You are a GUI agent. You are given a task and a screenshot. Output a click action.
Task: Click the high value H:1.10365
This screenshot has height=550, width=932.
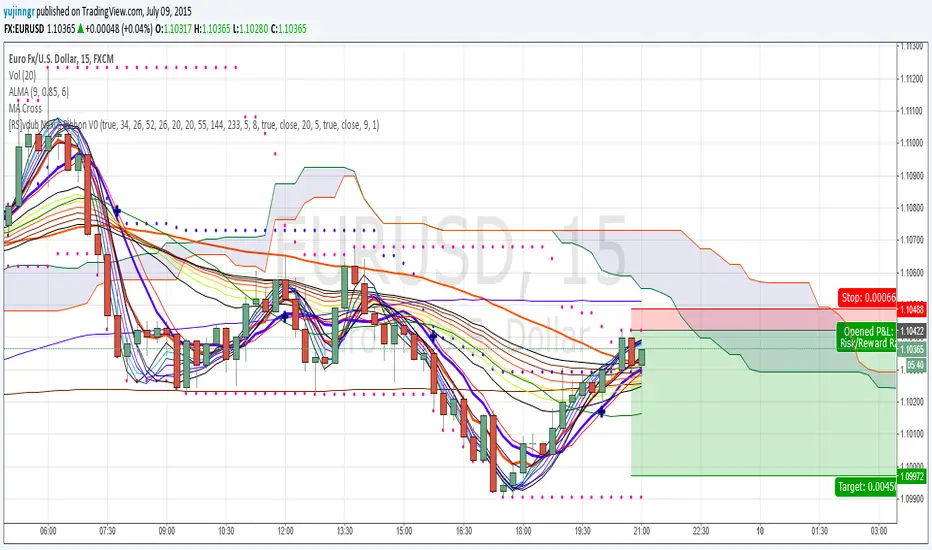click(212, 29)
